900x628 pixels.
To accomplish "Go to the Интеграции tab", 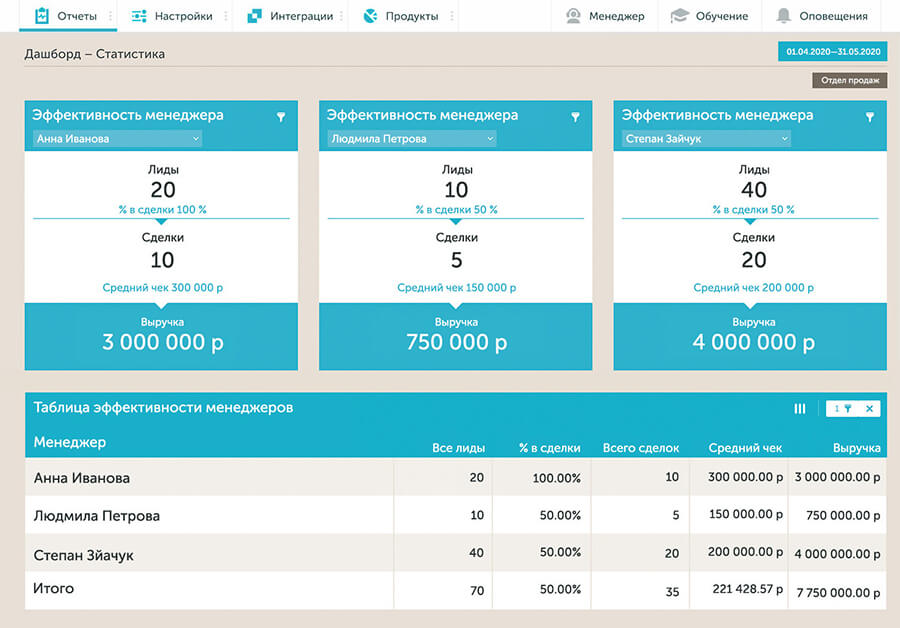I will click(x=289, y=16).
